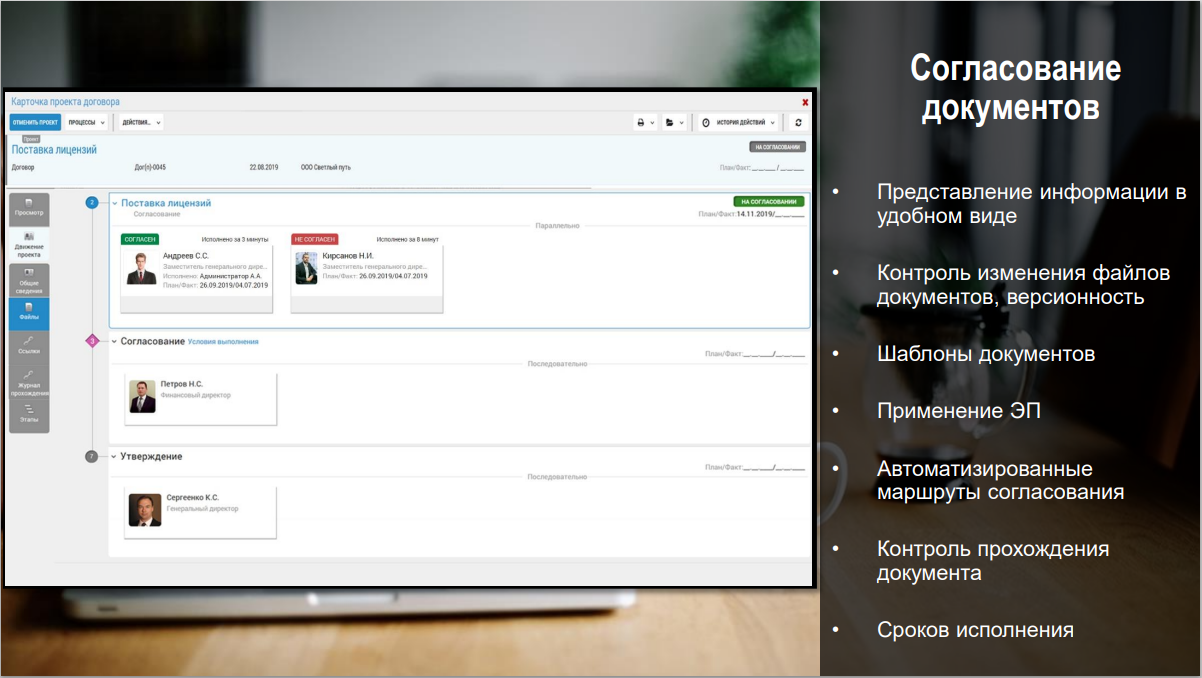The image size is (1202, 678).
Task: Open the Просмотр sidebar section
Action: pos(29,209)
